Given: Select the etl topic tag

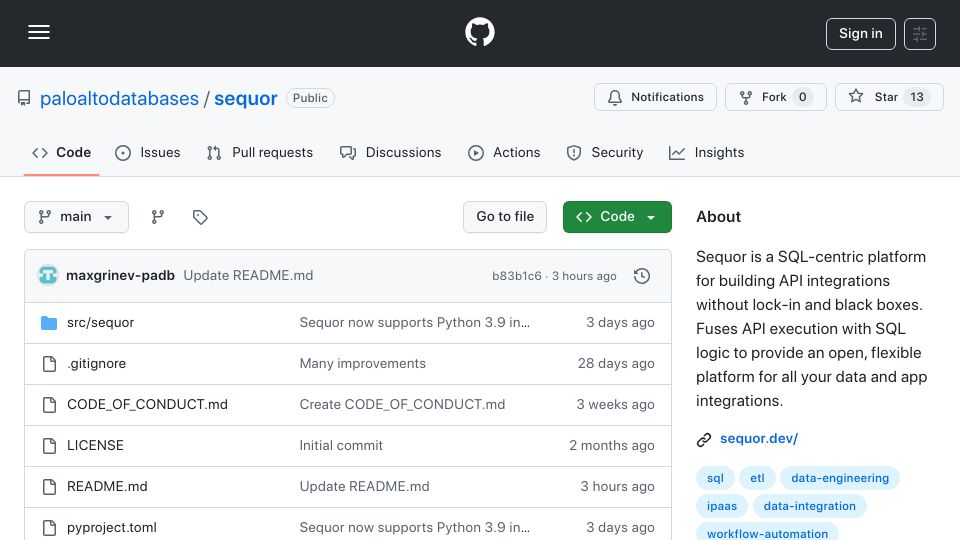Looking at the screenshot, I should pyautogui.click(x=757, y=478).
